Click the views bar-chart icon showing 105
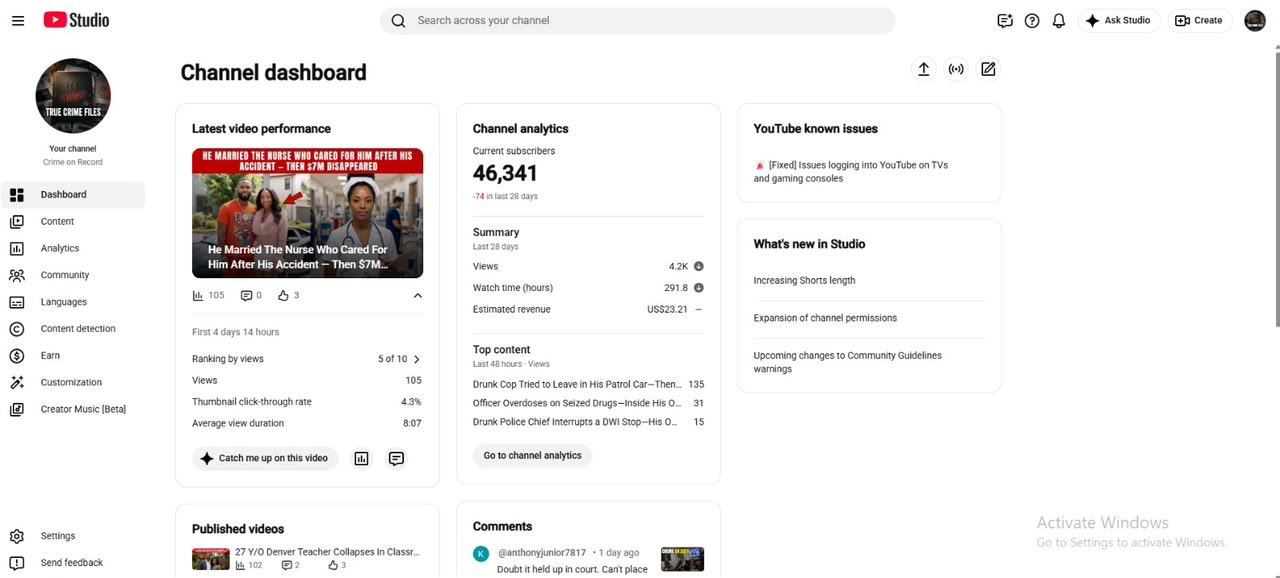Screen dimensions: 1280x578 tap(198, 295)
